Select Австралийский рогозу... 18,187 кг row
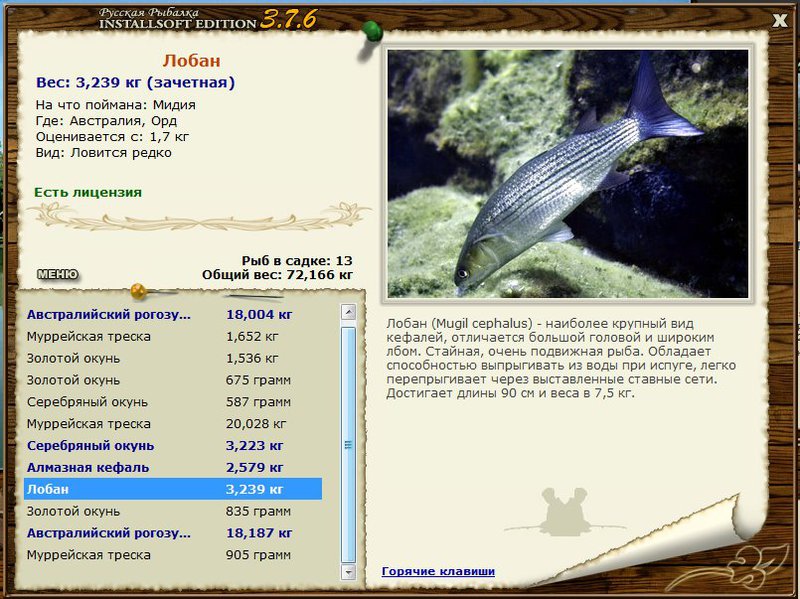The height and width of the screenshot is (599, 800). point(173,533)
